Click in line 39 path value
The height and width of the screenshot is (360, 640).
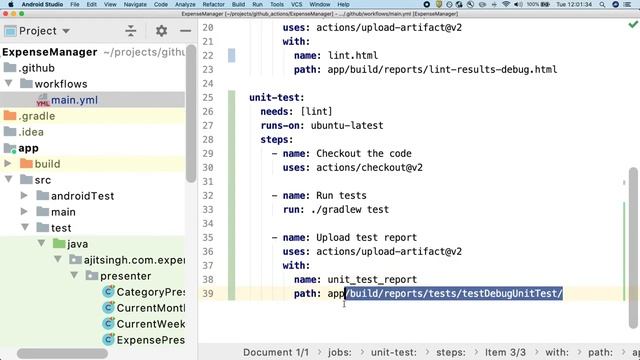coord(445,293)
